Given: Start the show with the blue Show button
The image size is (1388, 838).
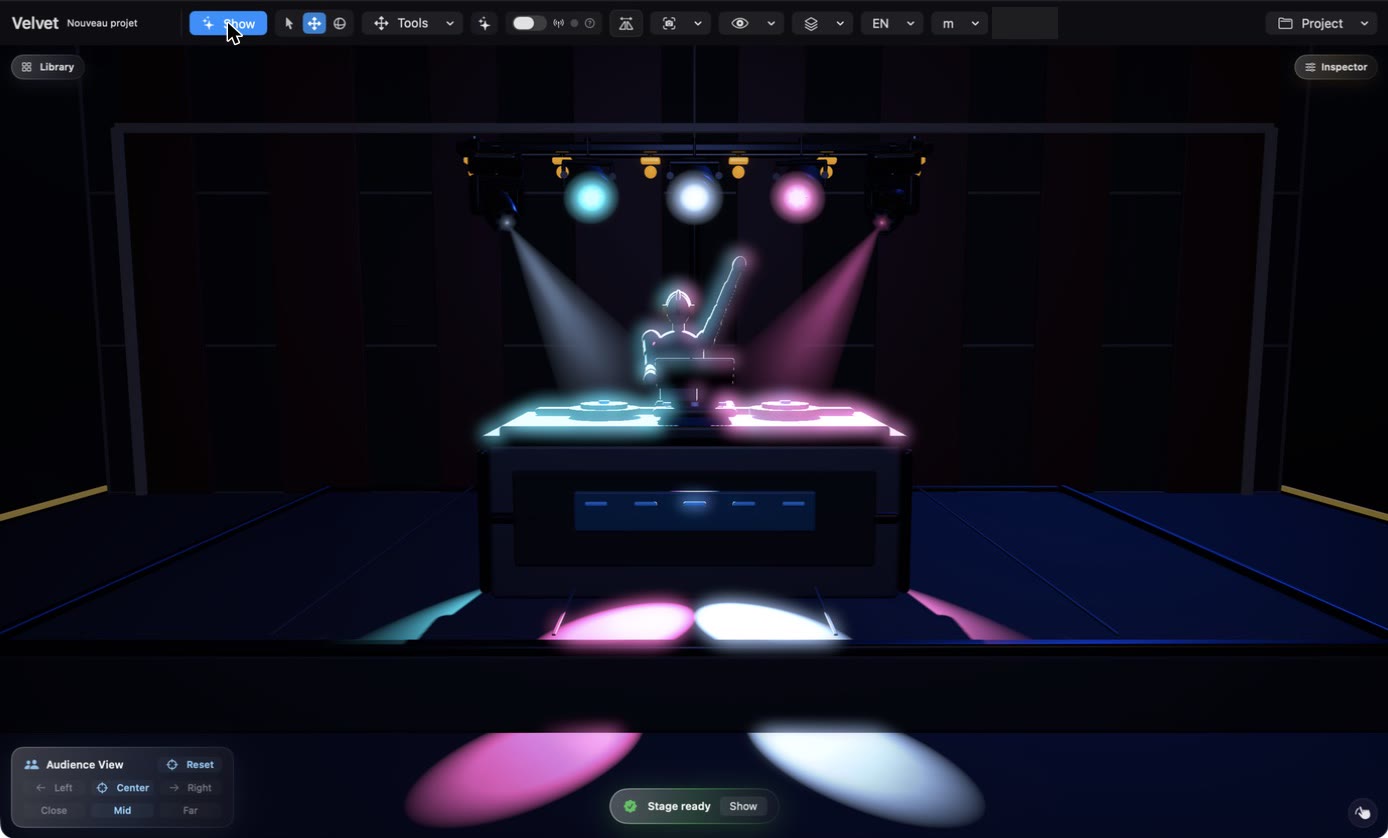Looking at the screenshot, I should coord(228,23).
